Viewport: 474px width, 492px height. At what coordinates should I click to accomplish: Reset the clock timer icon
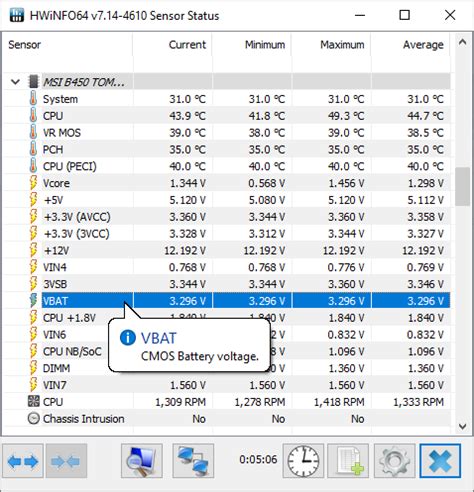[303, 461]
